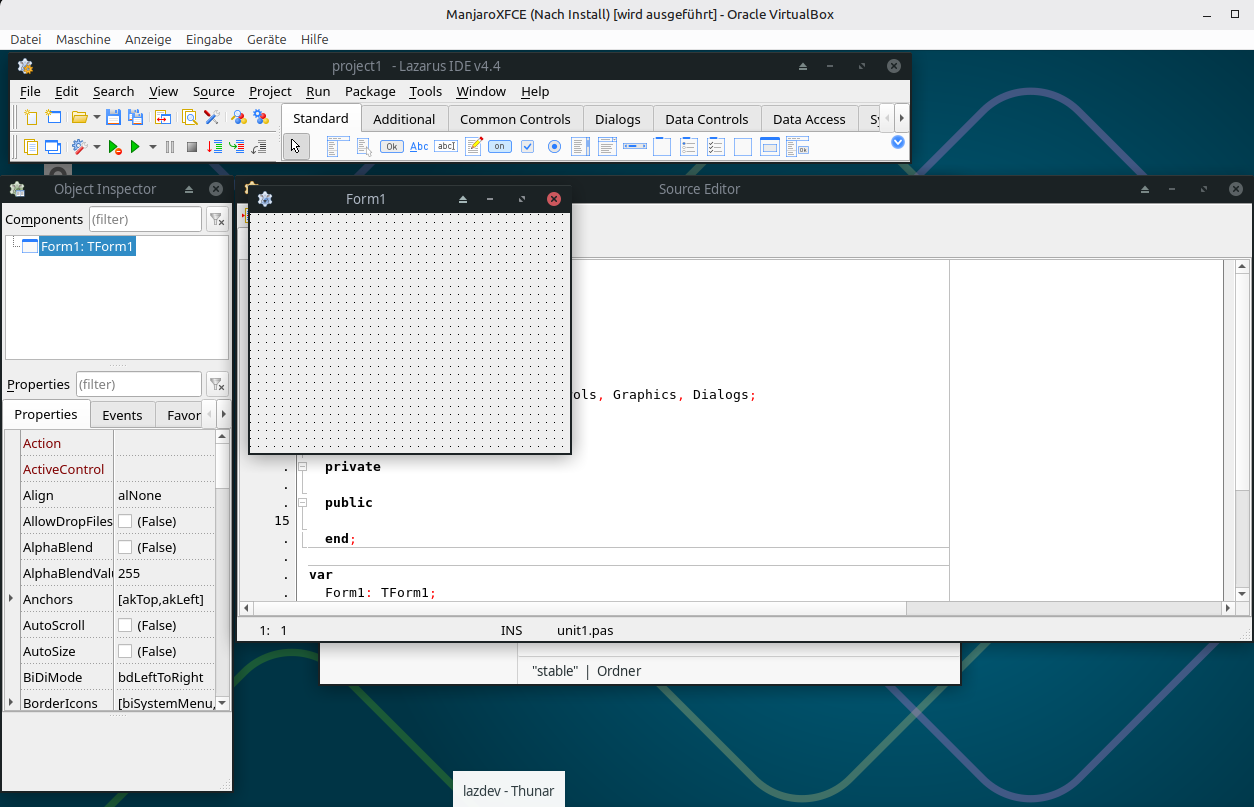Open the Project Options wrench icon
Viewport: 1254px width, 807px height.
coord(212,118)
